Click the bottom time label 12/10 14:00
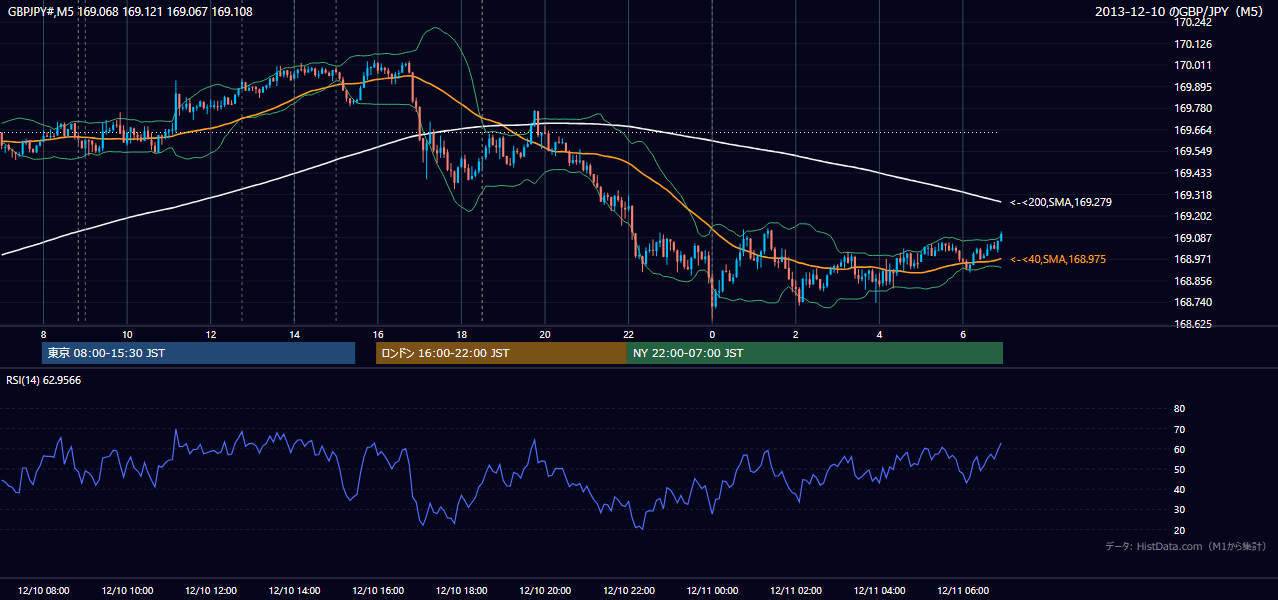 pos(294,591)
